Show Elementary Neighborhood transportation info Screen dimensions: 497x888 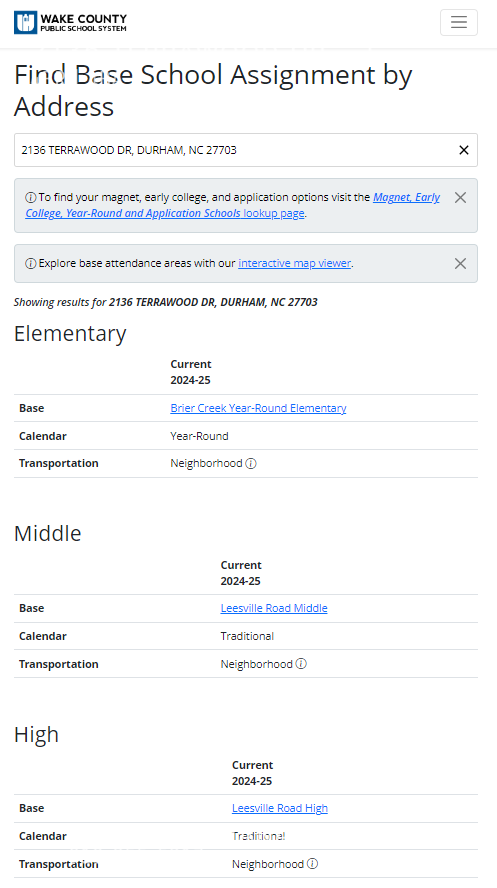coord(251,463)
